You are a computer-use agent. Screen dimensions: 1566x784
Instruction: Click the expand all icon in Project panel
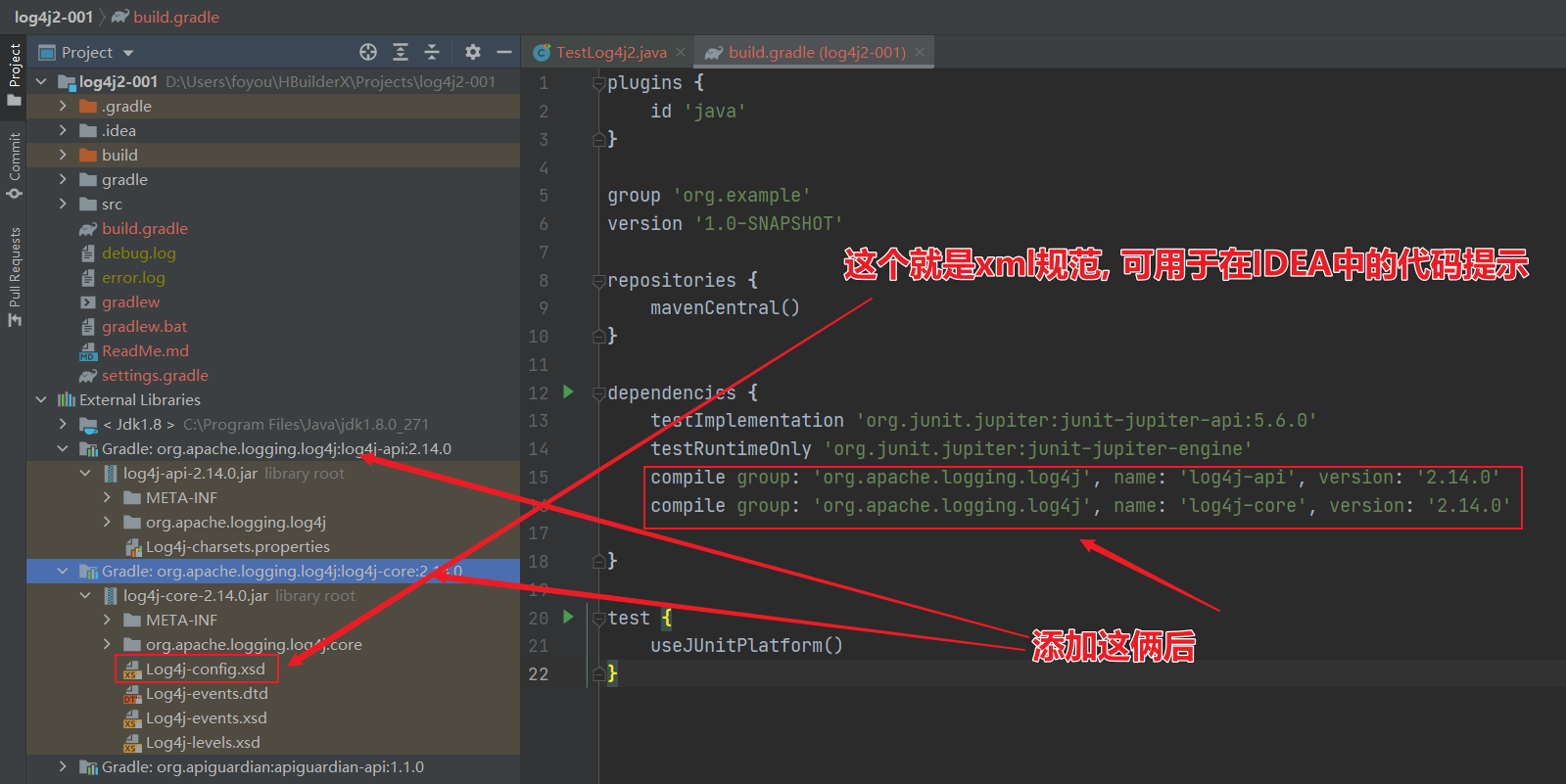pyautogui.click(x=401, y=52)
